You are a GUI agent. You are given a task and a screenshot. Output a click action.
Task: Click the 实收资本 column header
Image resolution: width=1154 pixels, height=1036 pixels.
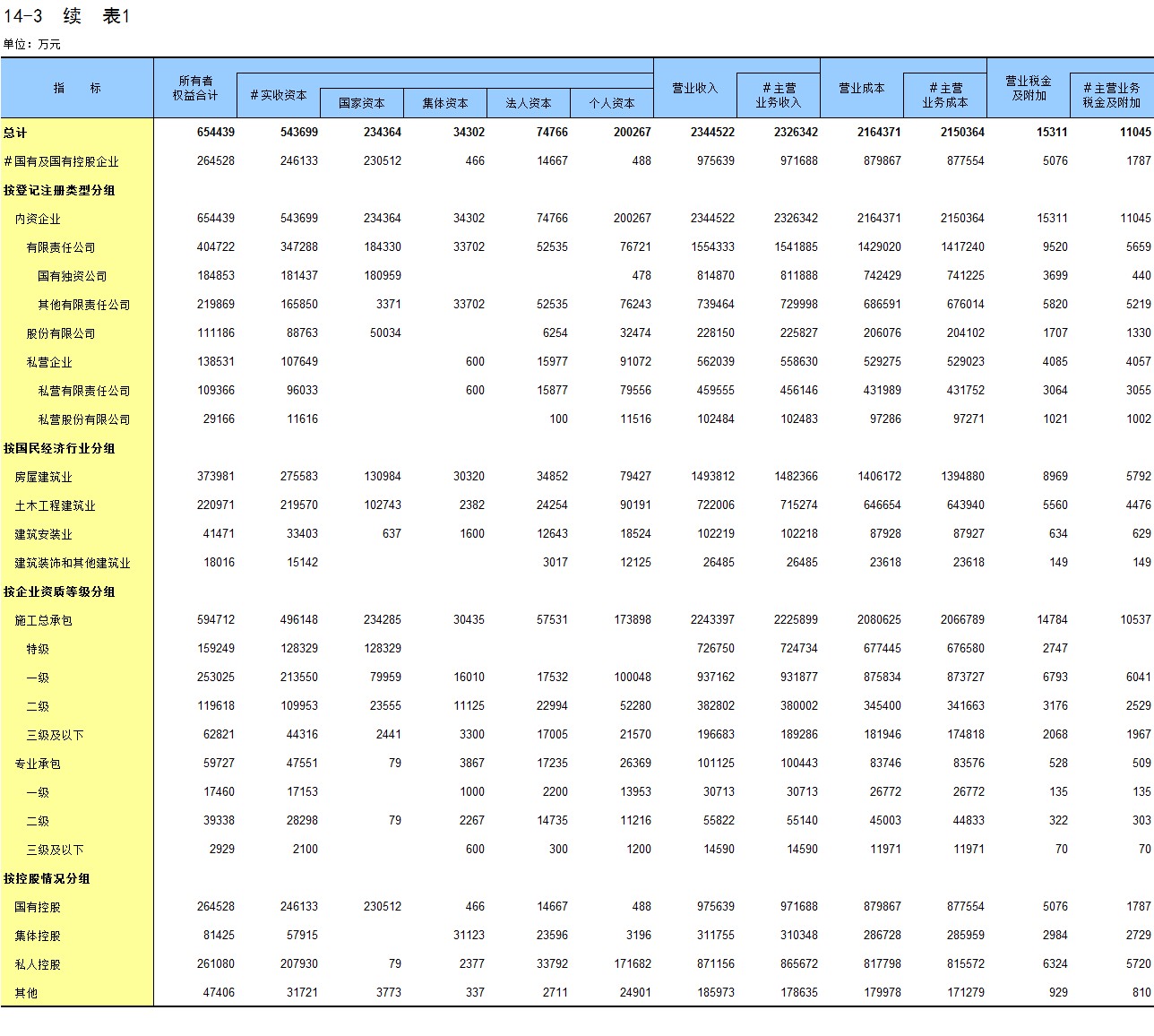[x=279, y=95]
